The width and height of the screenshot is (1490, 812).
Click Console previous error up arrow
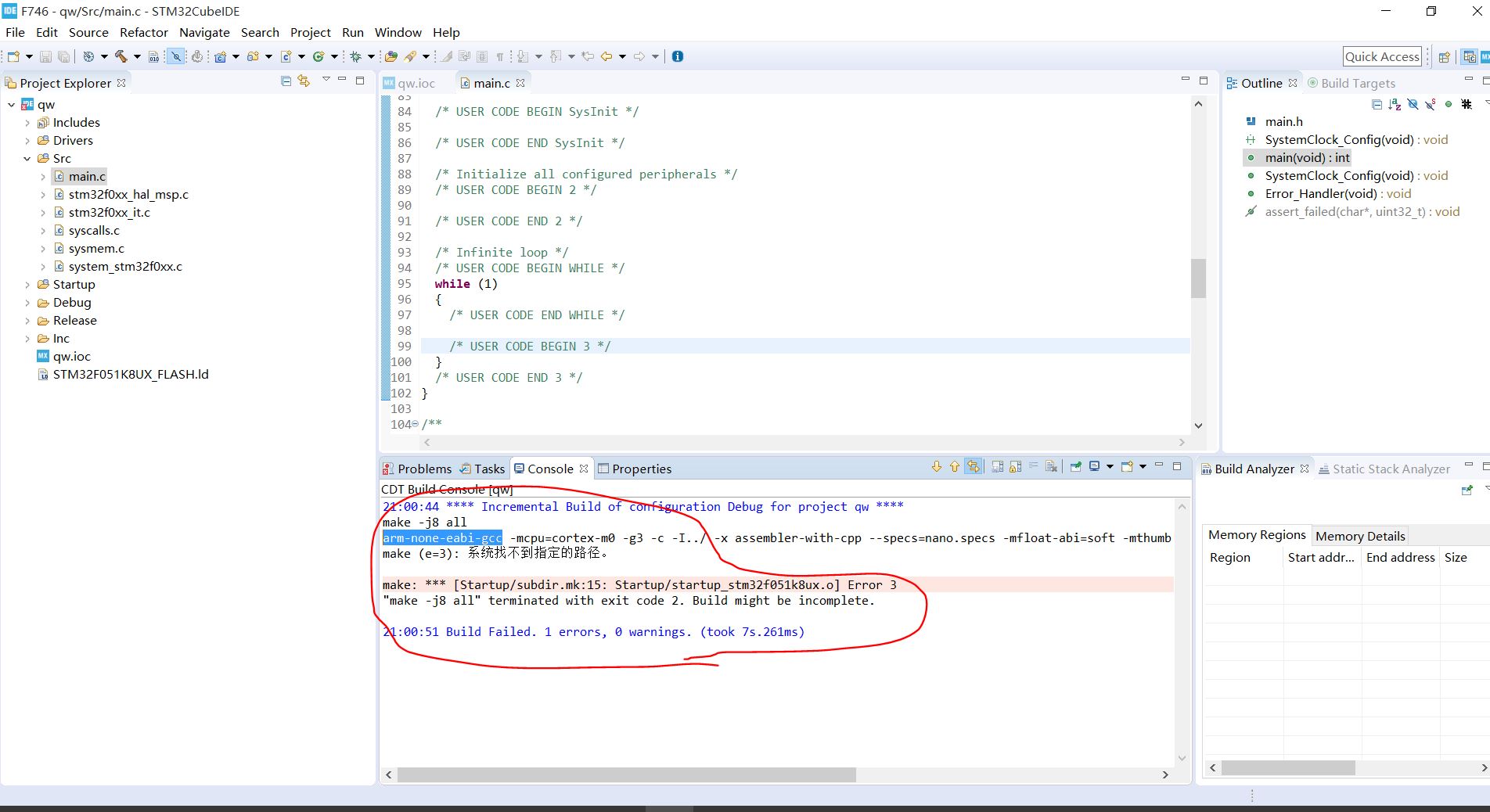click(x=955, y=467)
